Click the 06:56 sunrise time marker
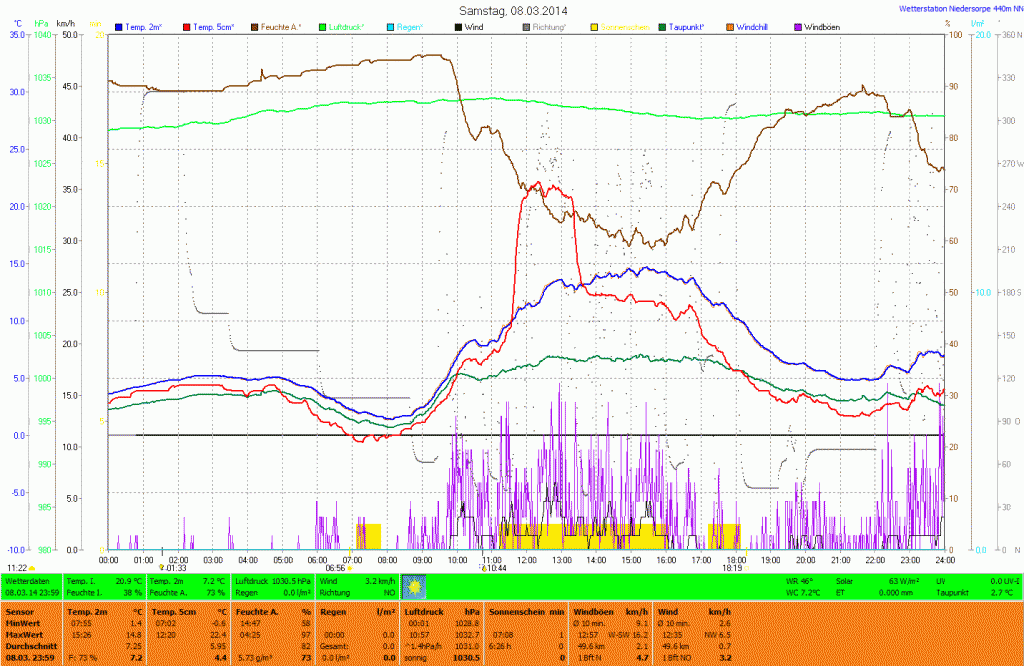 (x=335, y=568)
